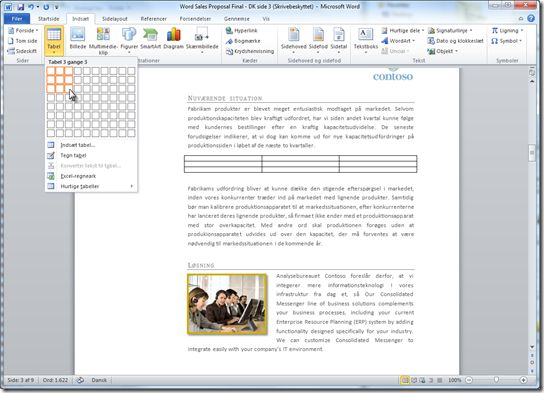Click the Billede picture icon
This screenshot has height=393, width=544.
click(x=78, y=39)
